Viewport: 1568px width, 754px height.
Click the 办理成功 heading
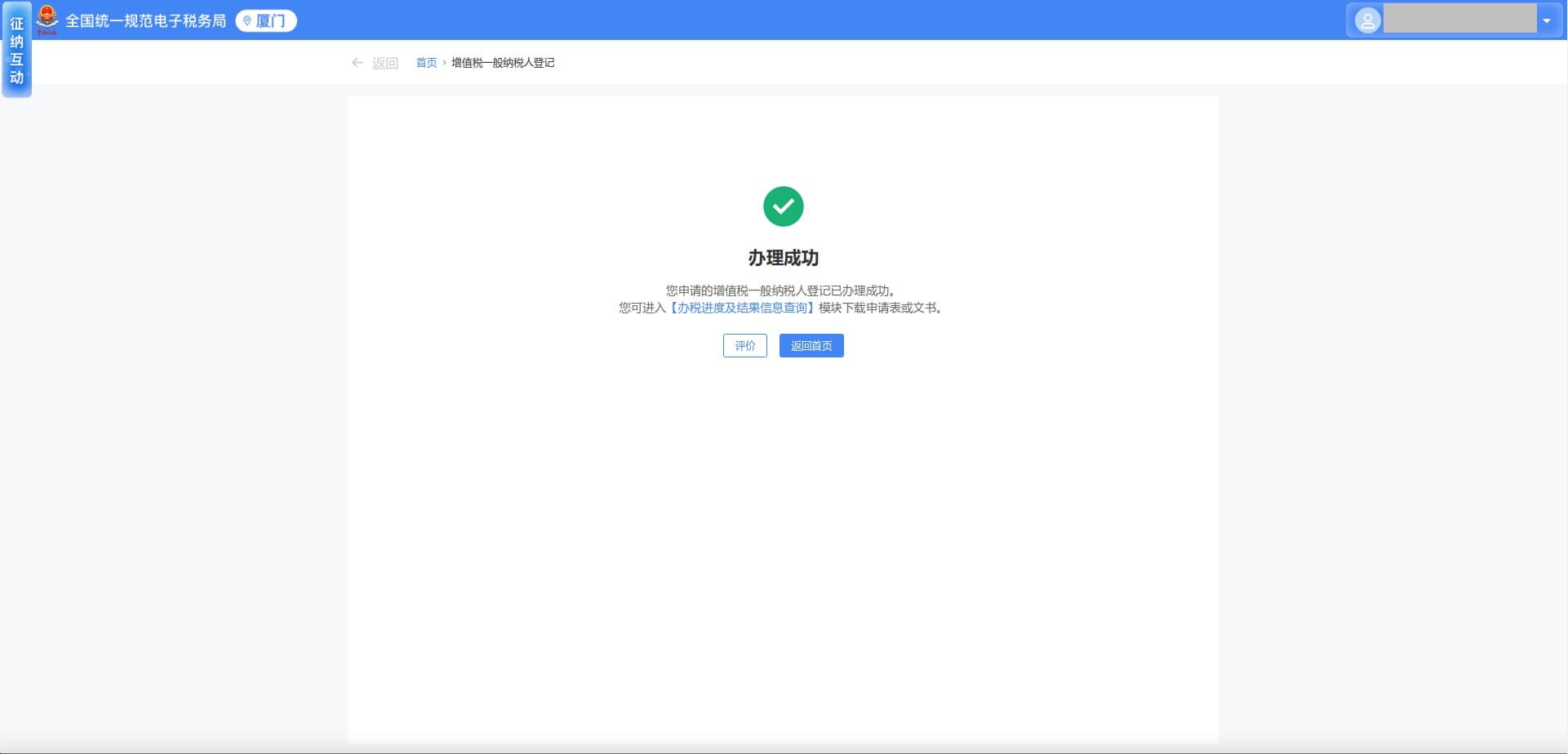coord(783,258)
